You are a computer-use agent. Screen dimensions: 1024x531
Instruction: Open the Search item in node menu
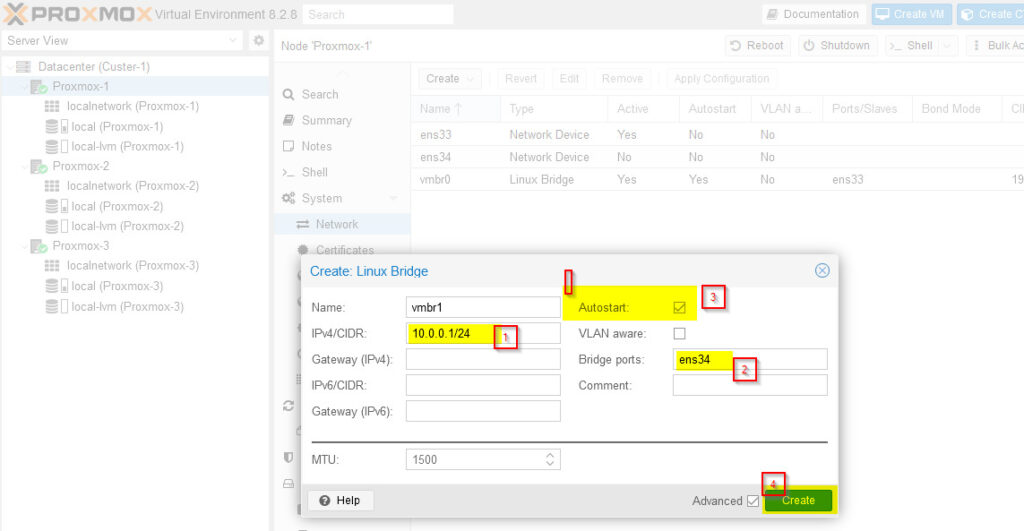coord(342,95)
